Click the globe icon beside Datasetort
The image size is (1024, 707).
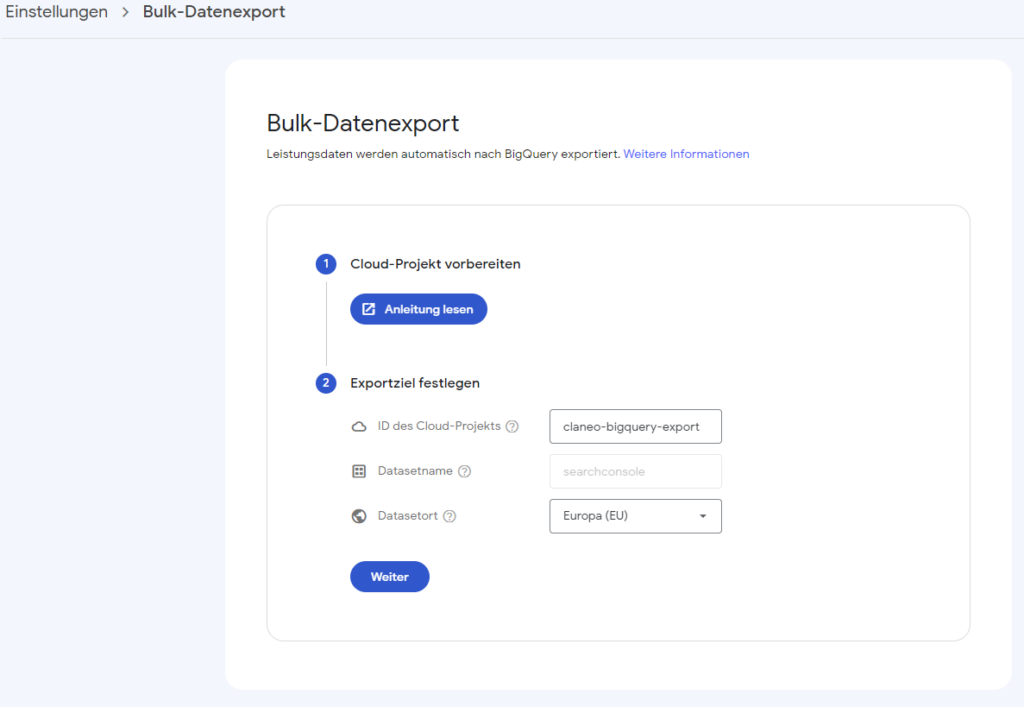coord(359,516)
